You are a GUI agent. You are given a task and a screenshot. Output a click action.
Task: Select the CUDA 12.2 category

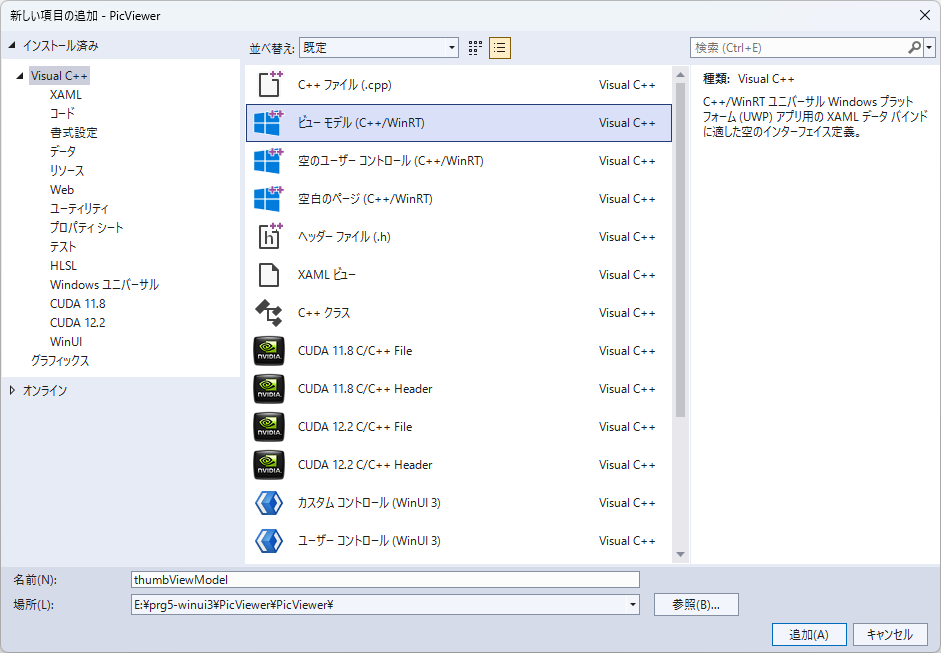tap(77, 323)
